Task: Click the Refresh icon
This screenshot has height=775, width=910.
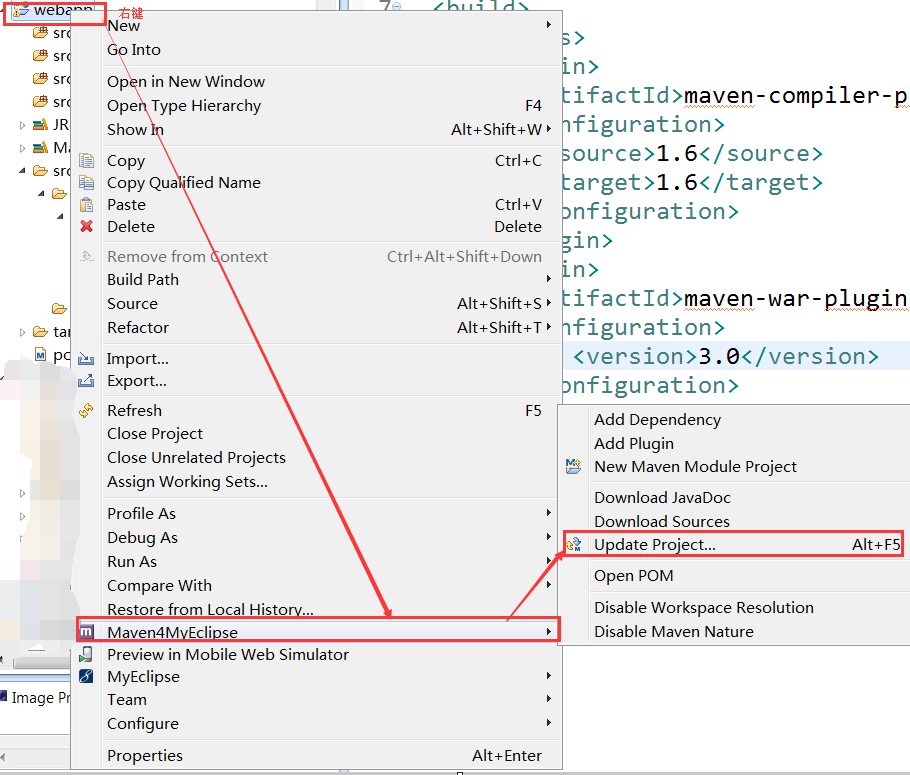Action: click(87, 411)
